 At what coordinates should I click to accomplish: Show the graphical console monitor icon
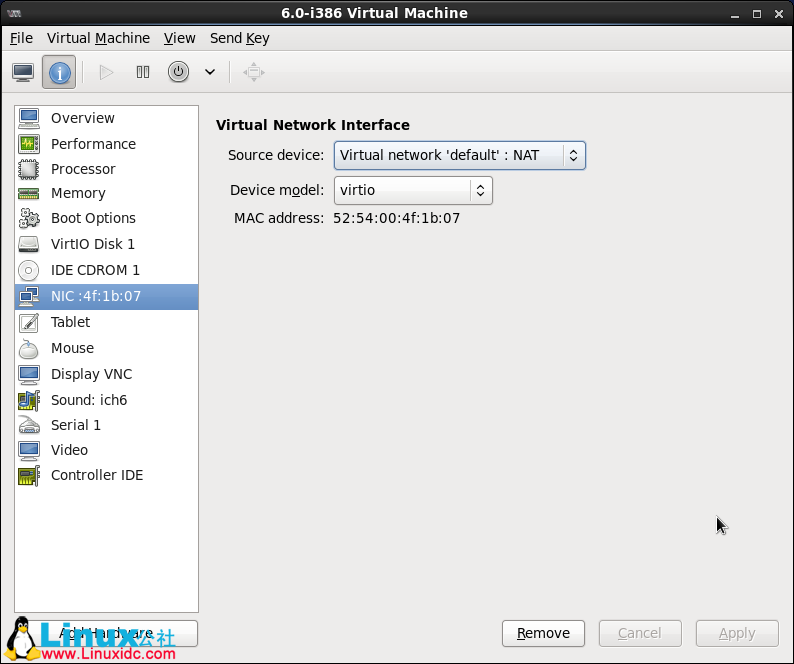coord(23,72)
